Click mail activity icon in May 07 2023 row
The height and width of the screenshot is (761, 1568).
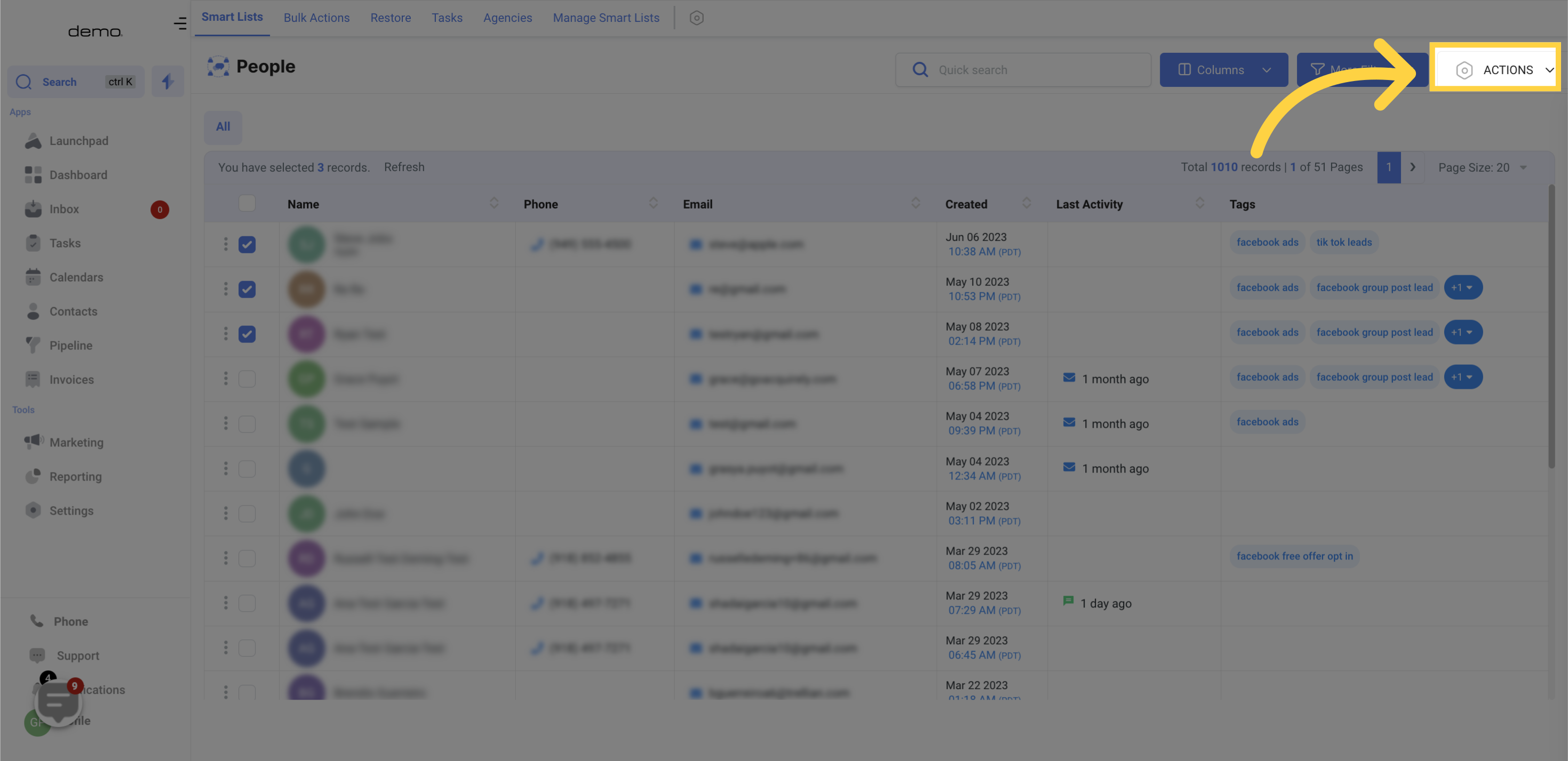1069,378
